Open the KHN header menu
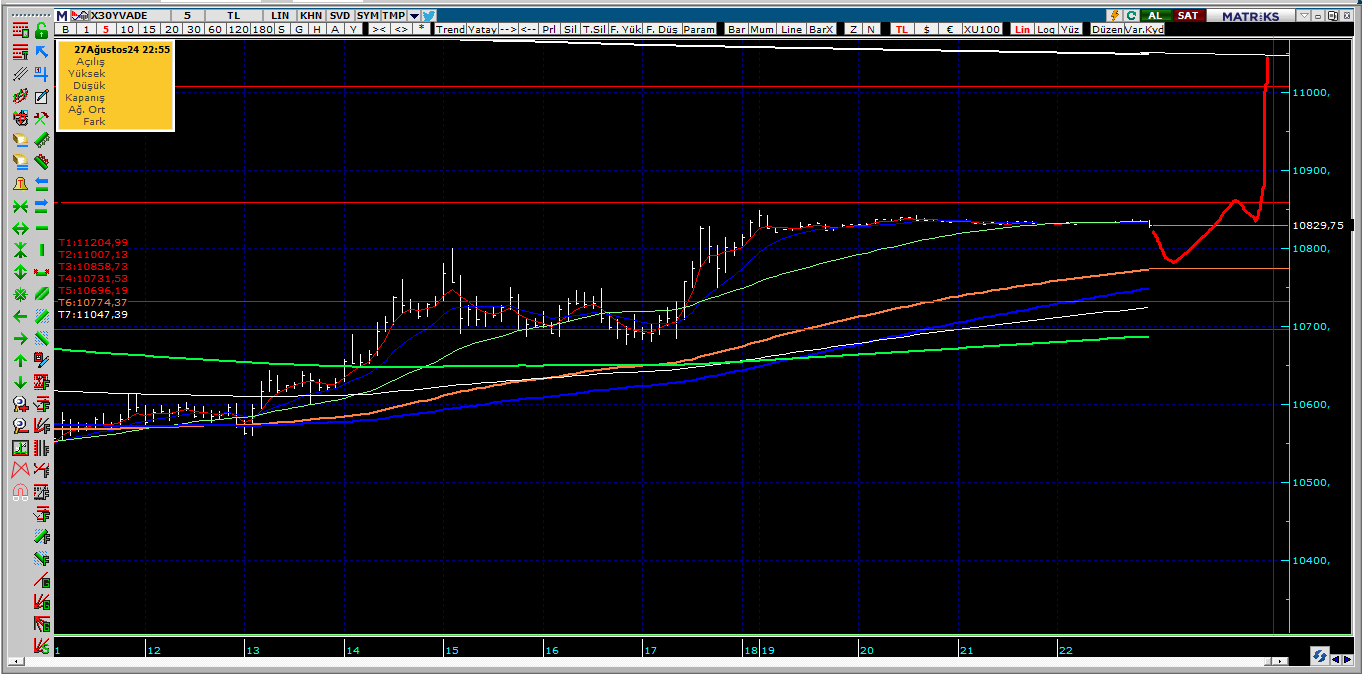This screenshot has width=1362, height=674. click(311, 15)
